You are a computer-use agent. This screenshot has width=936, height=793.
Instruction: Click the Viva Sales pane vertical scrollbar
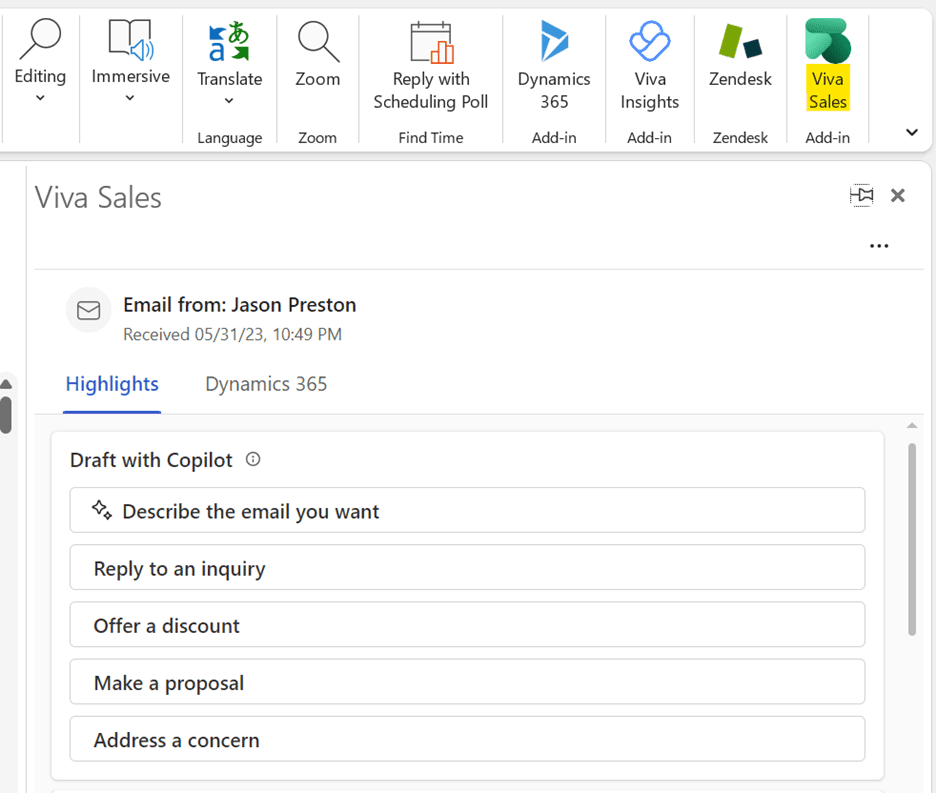911,540
